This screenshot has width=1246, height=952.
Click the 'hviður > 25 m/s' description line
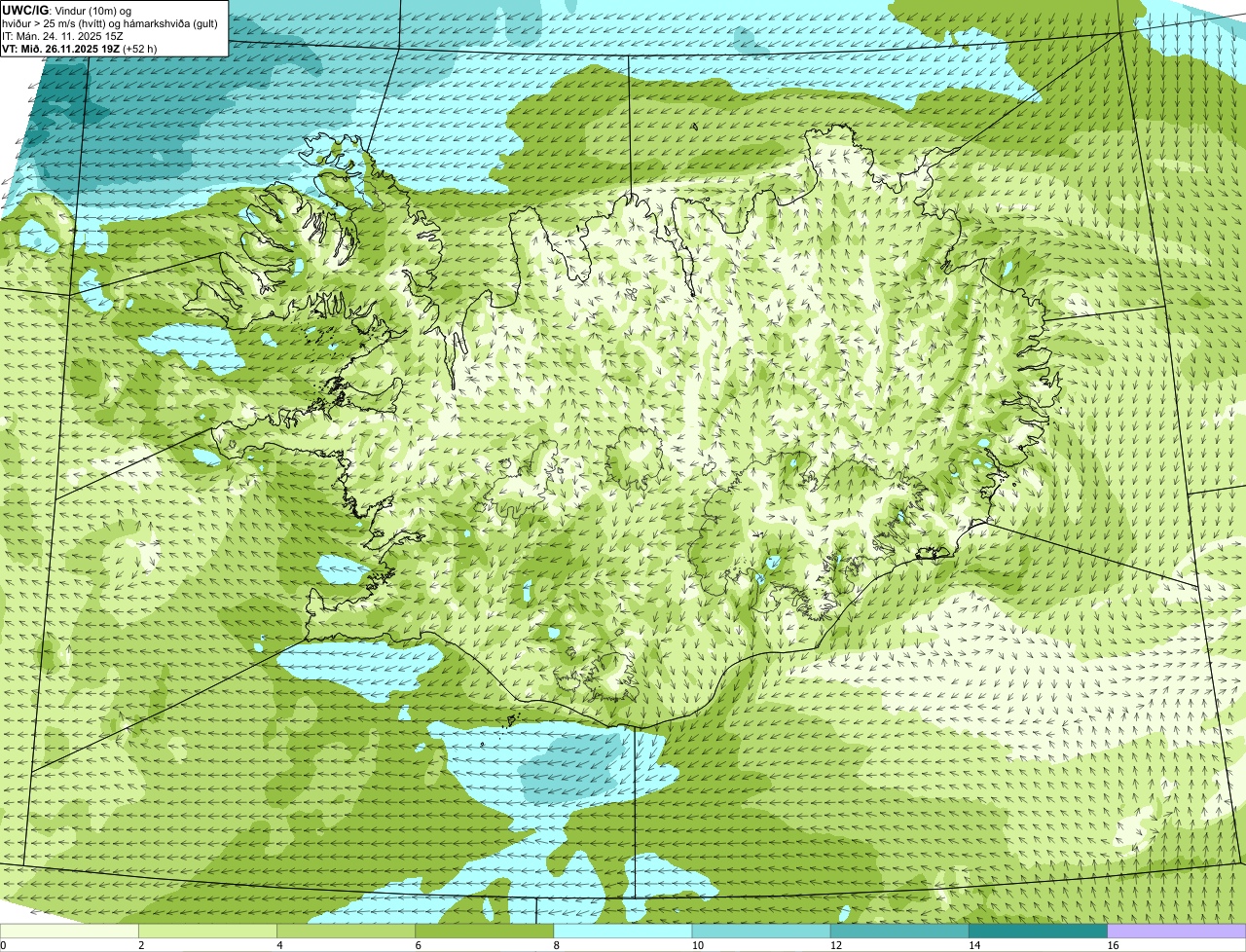click(110, 22)
